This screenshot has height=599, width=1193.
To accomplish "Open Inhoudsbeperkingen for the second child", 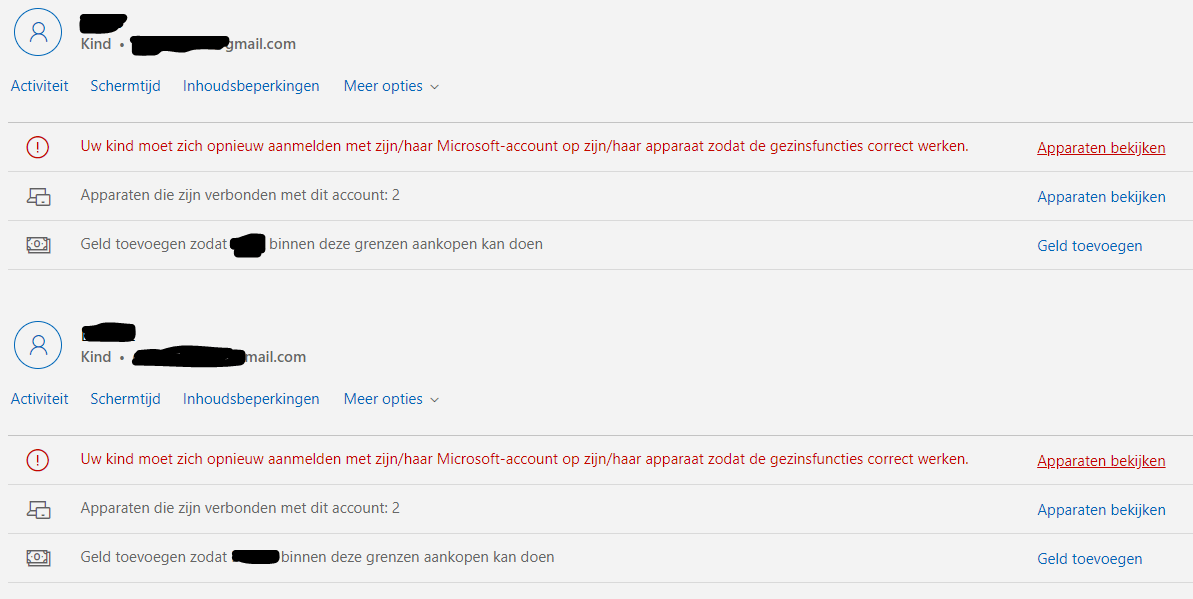I will pyautogui.click(x=251, y=399).
